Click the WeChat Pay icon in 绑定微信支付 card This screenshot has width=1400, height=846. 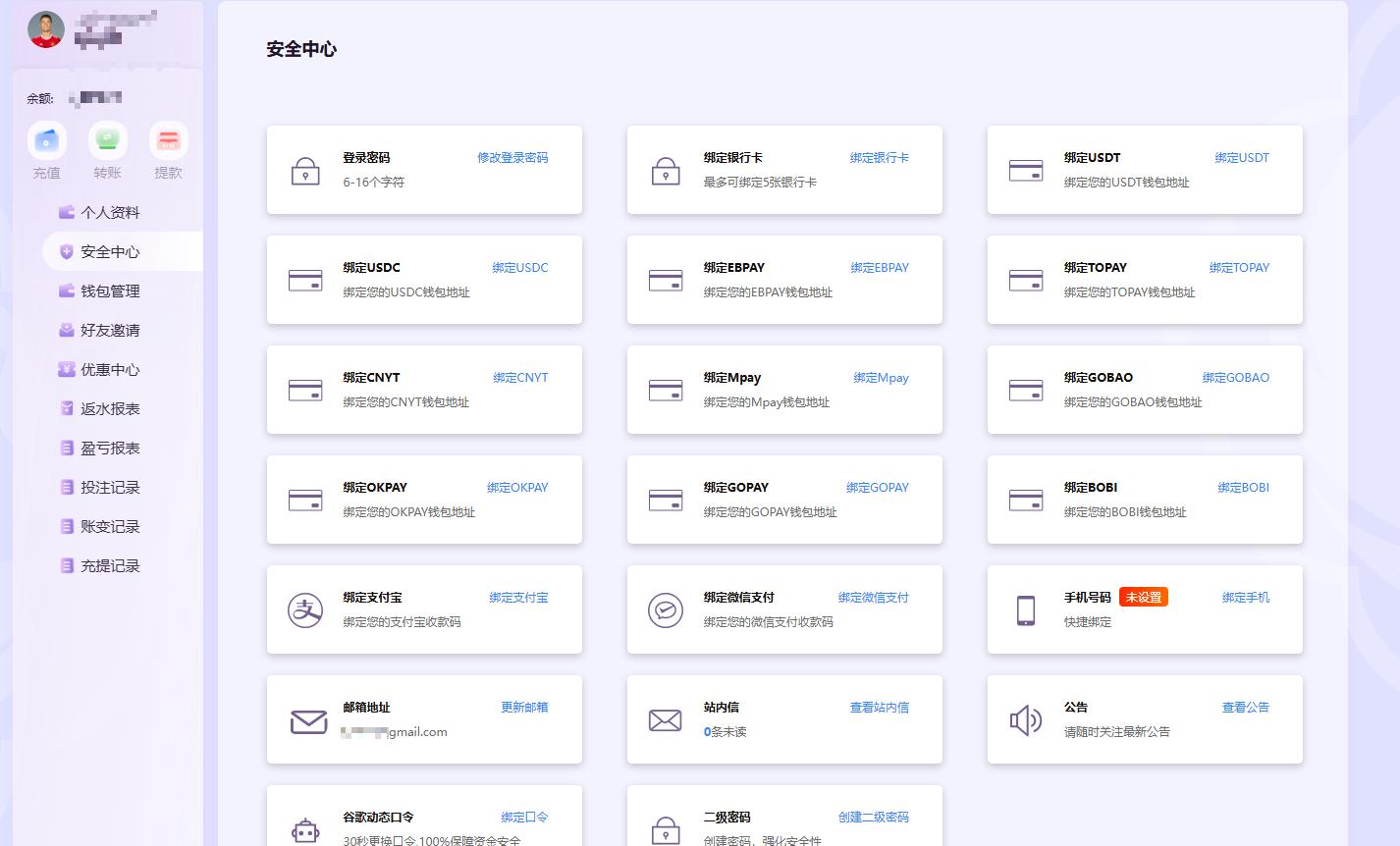click(x=666, y=609)
